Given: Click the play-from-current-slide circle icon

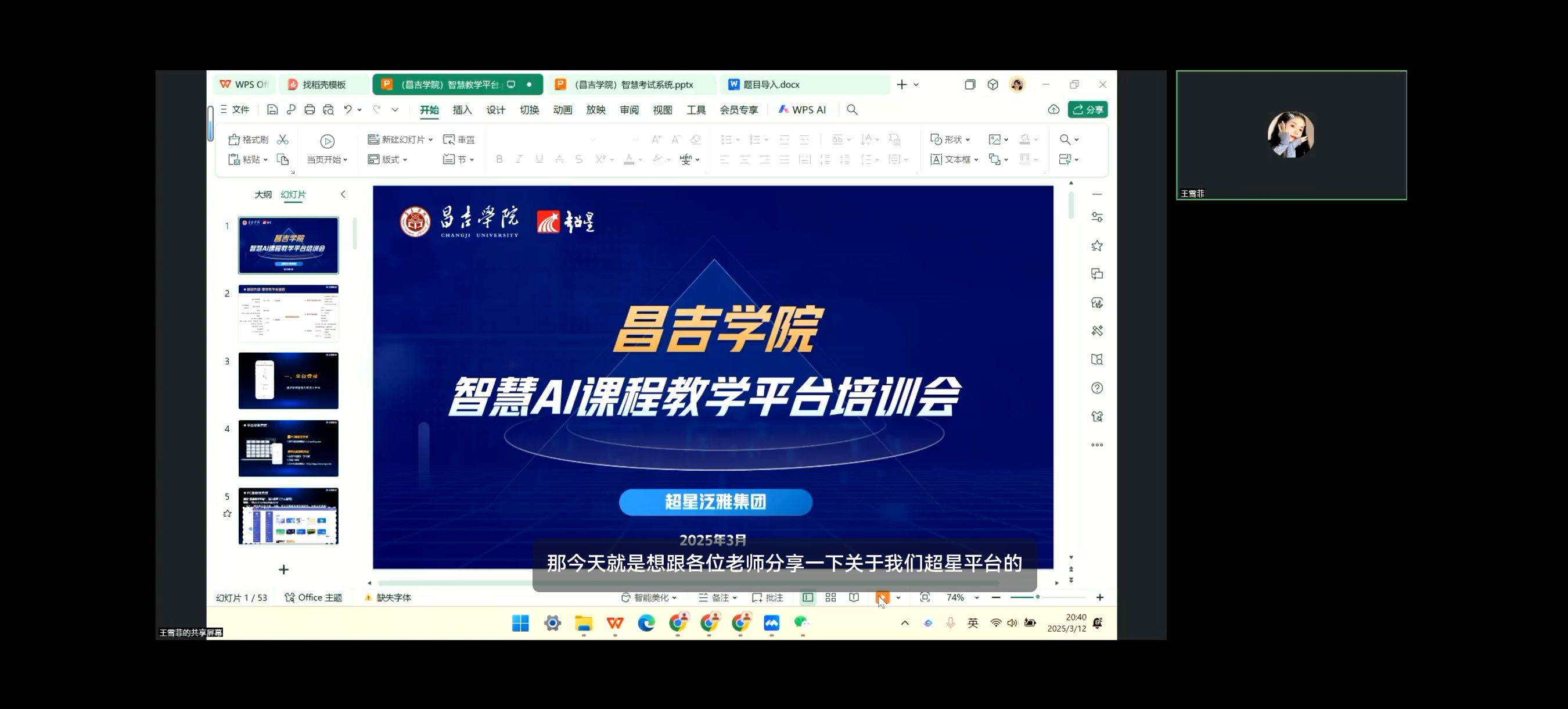Looking at the screenshot, I should point(328,141).
